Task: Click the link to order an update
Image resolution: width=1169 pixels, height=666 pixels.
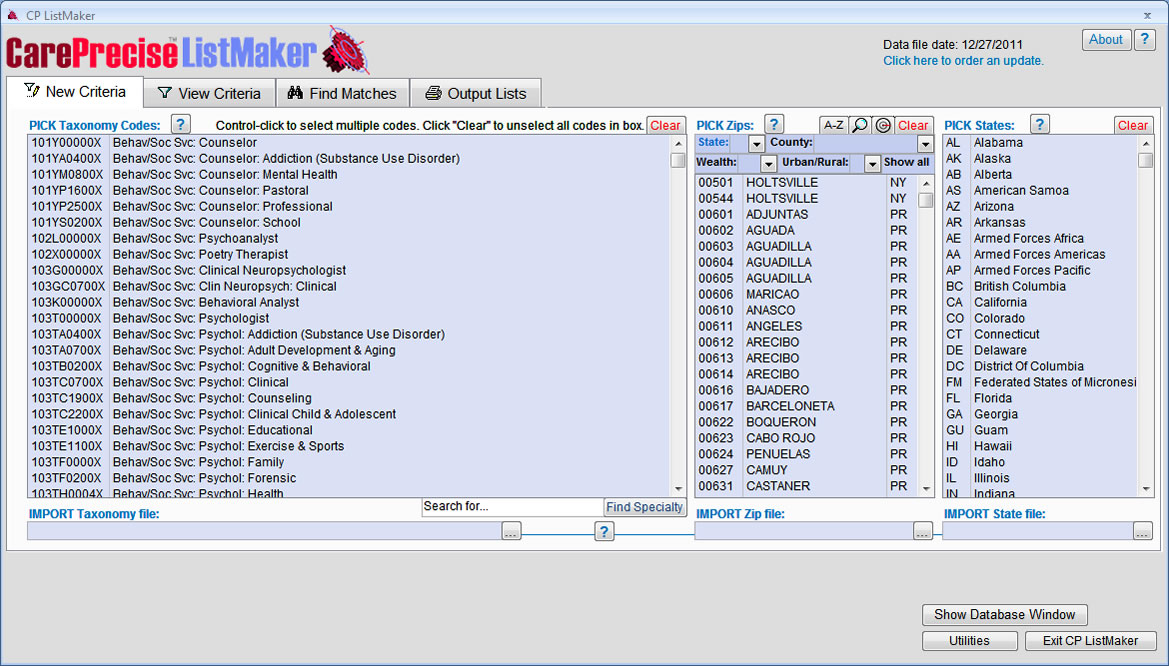Action: tap(963, 61)
